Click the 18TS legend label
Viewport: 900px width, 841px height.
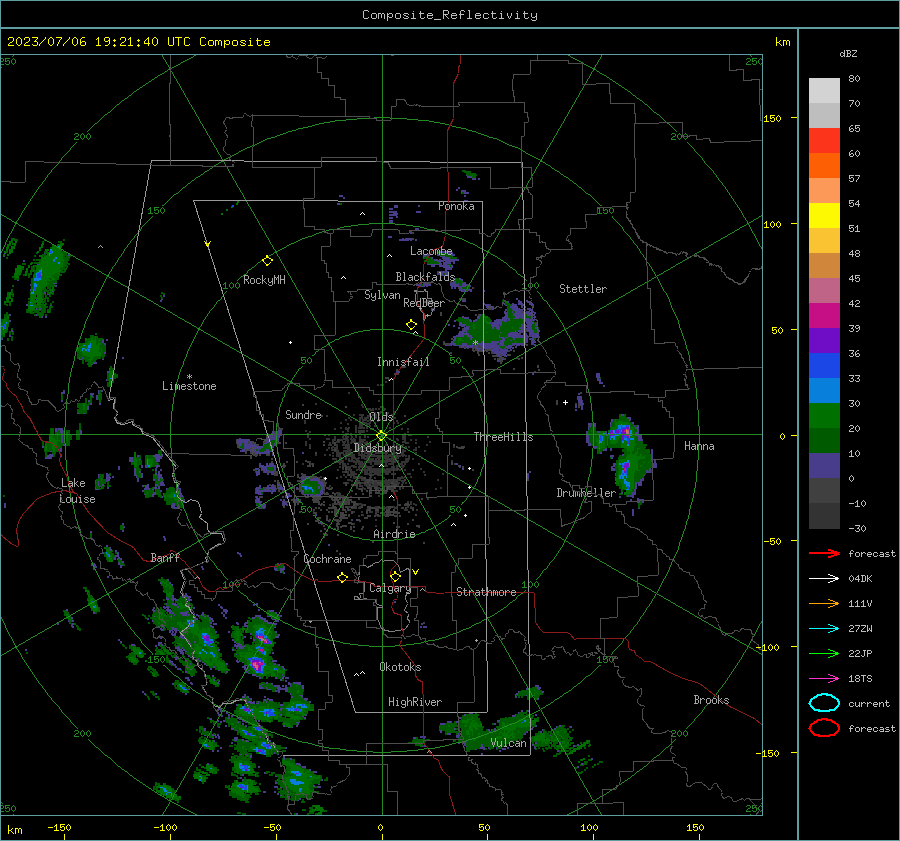pos(860,679)
